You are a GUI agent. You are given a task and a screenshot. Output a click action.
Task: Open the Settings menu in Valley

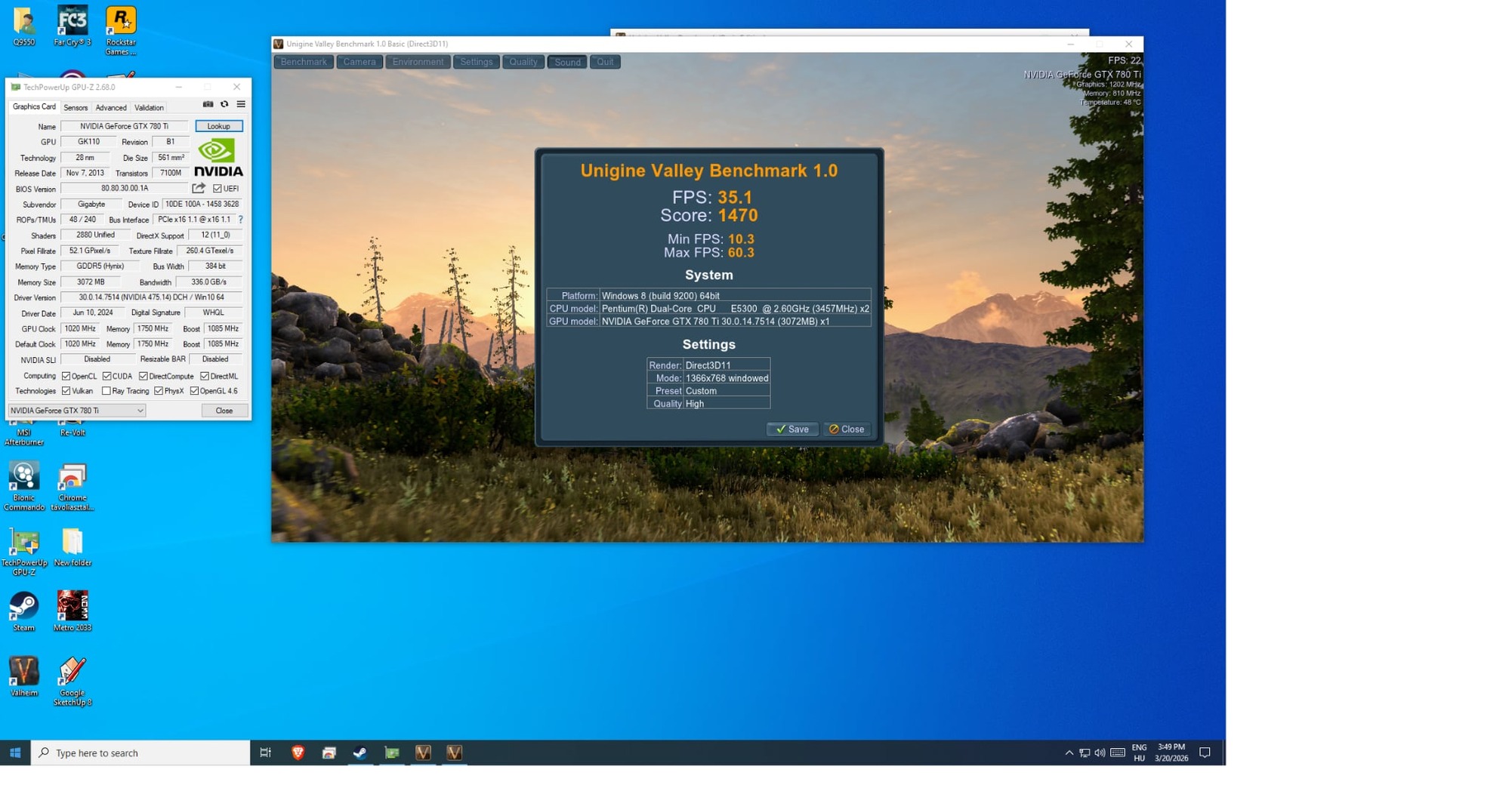pos(477,62)
